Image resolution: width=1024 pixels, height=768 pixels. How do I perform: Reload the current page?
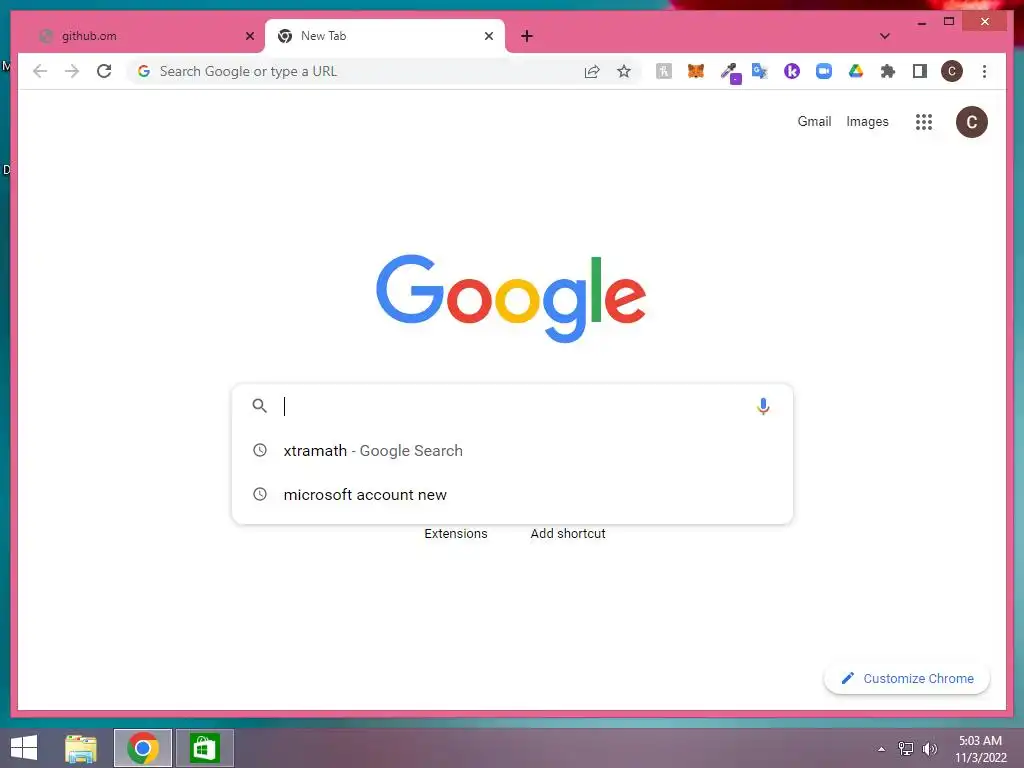104,71
